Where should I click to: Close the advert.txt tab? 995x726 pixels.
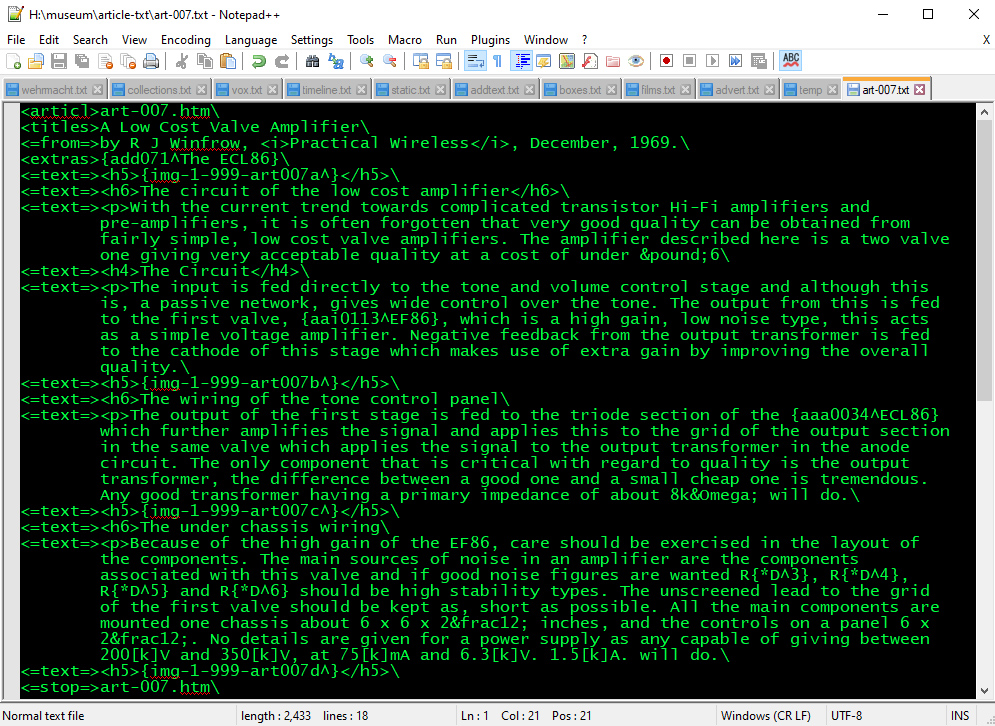tap(769, 90)
